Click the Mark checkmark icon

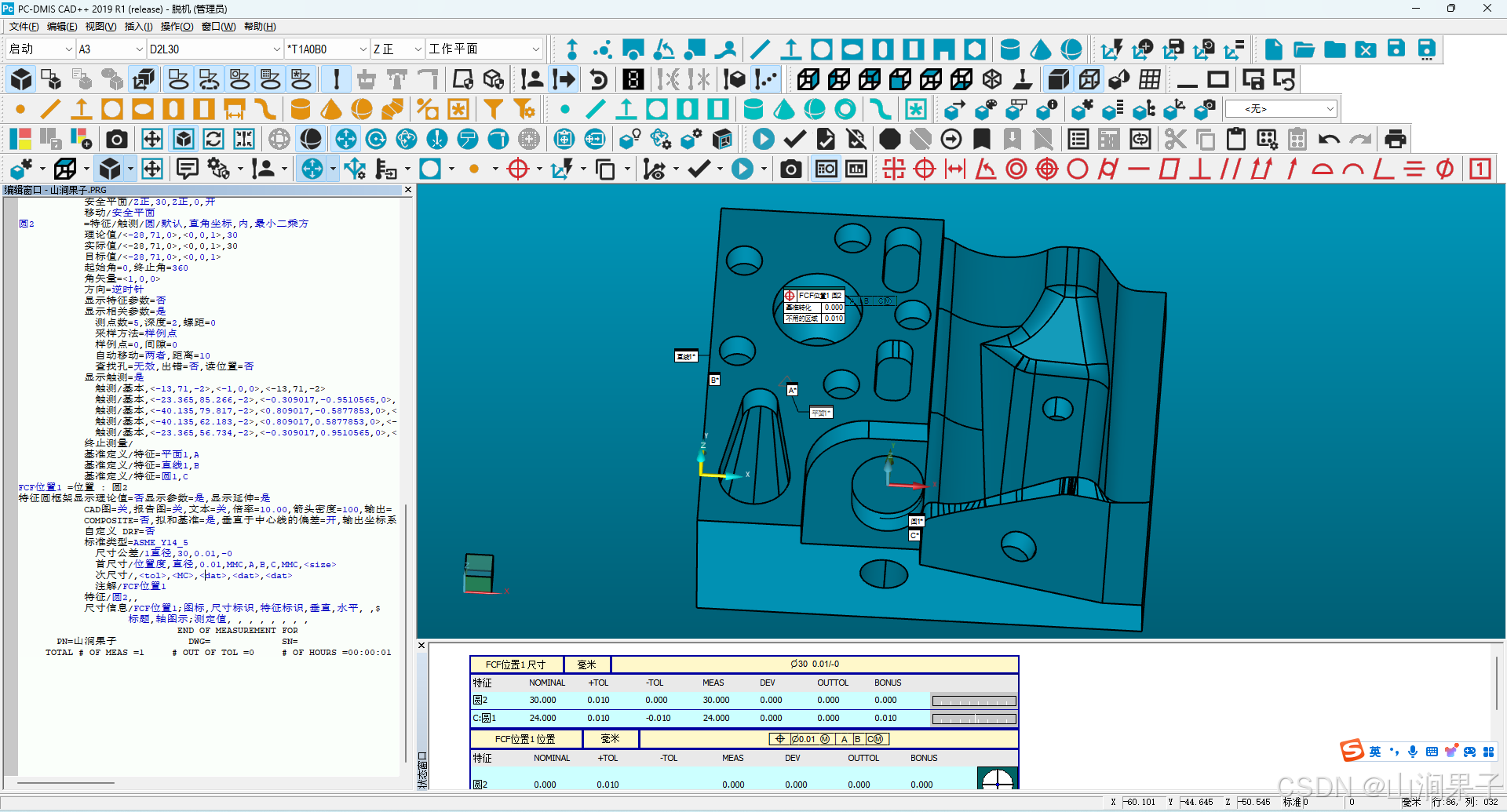coord(795,139)
